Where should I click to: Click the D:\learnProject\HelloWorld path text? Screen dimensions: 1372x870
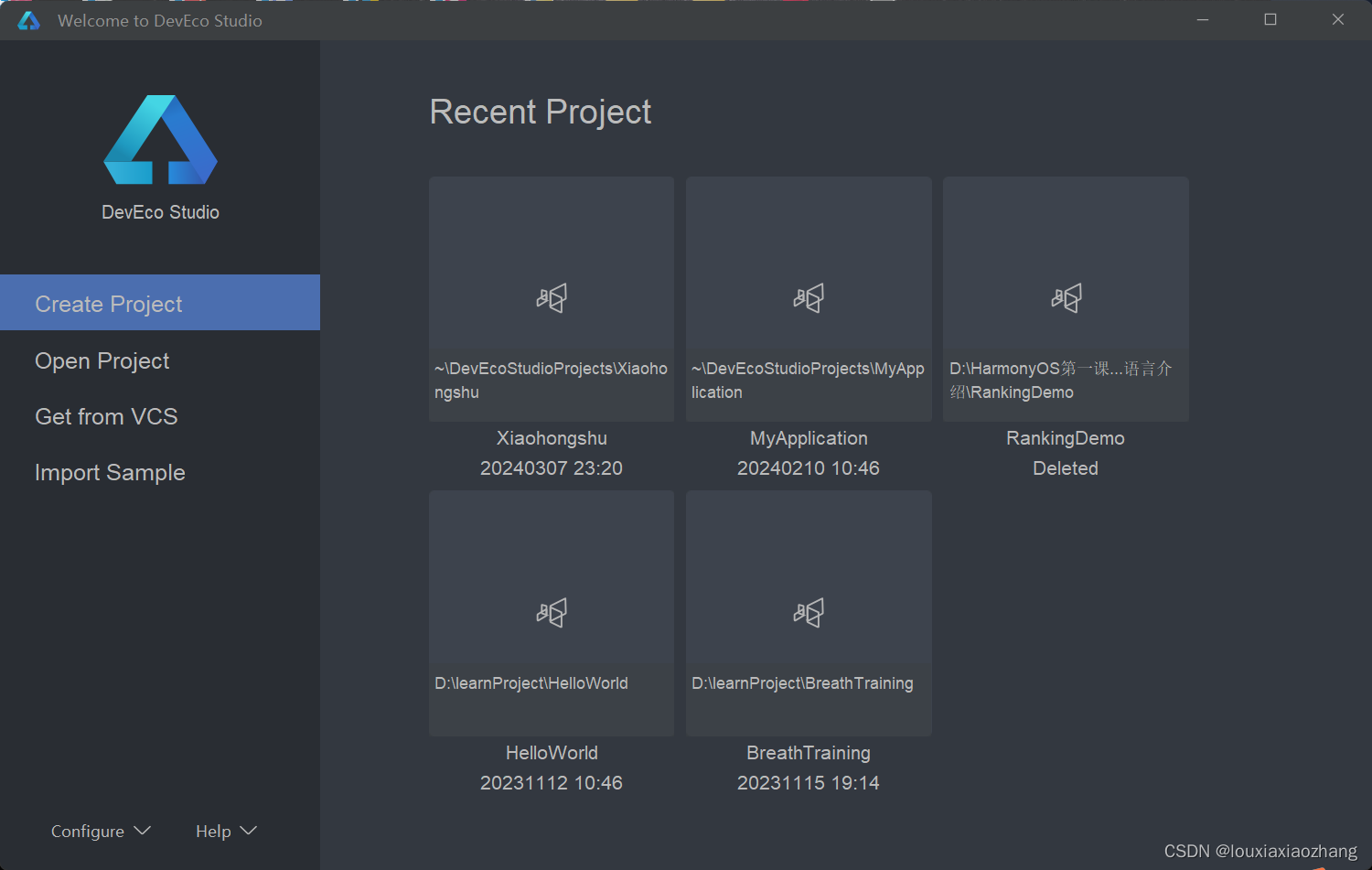531,683
